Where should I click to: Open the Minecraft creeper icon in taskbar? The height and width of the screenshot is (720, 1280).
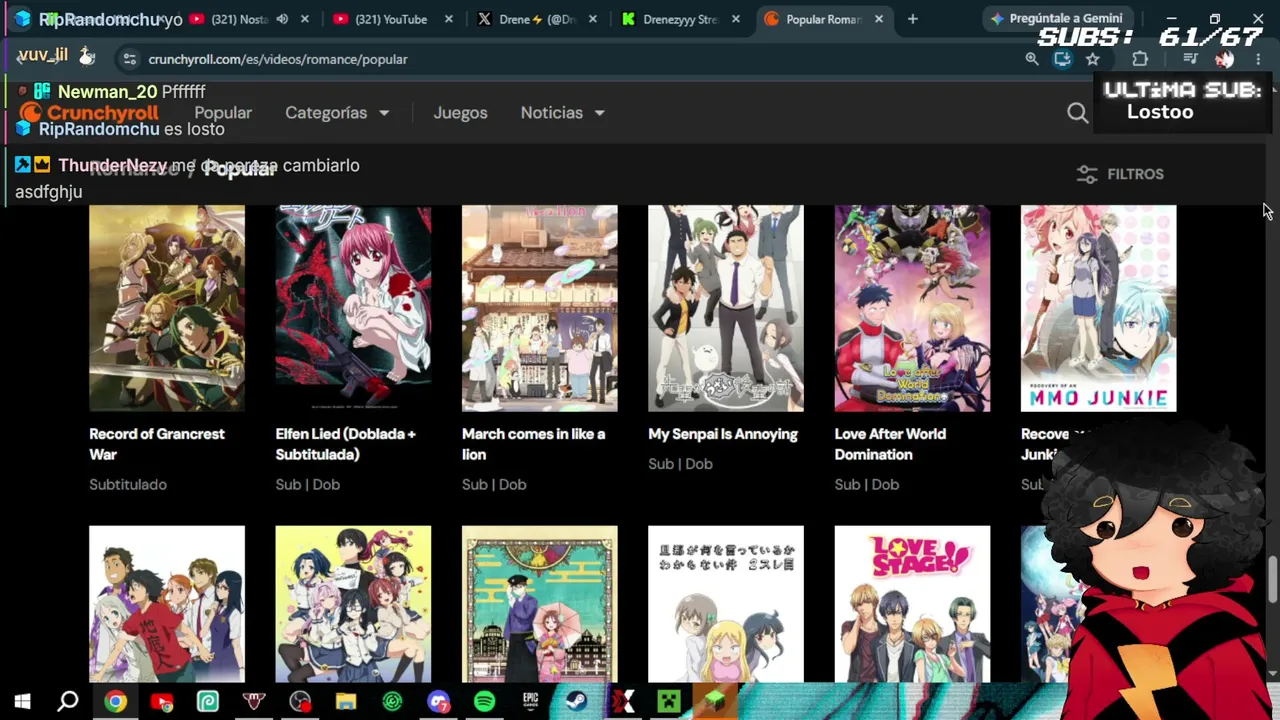[669, 702]
